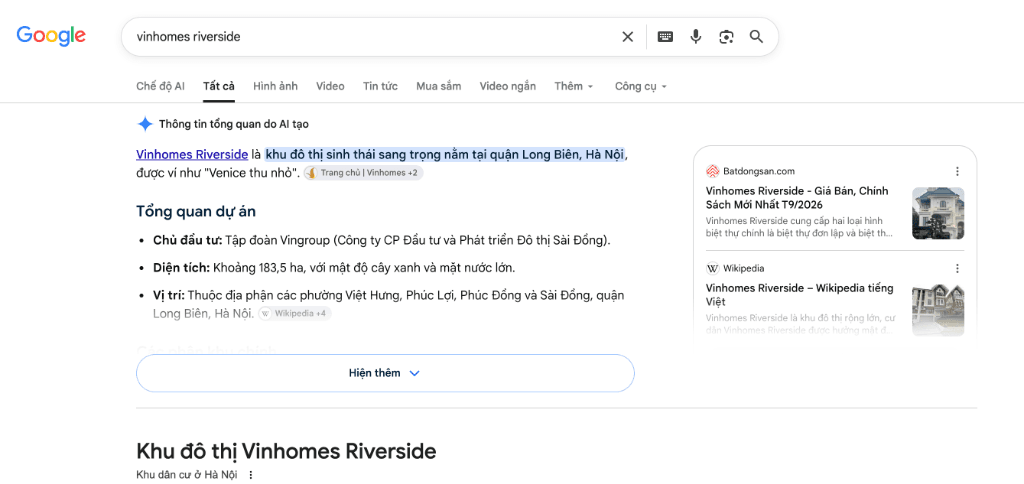This screenshot has height=484, width=1024.
Task: Go to the Tin tức tab
Action: pyautogui.click(x=381, y=86)
